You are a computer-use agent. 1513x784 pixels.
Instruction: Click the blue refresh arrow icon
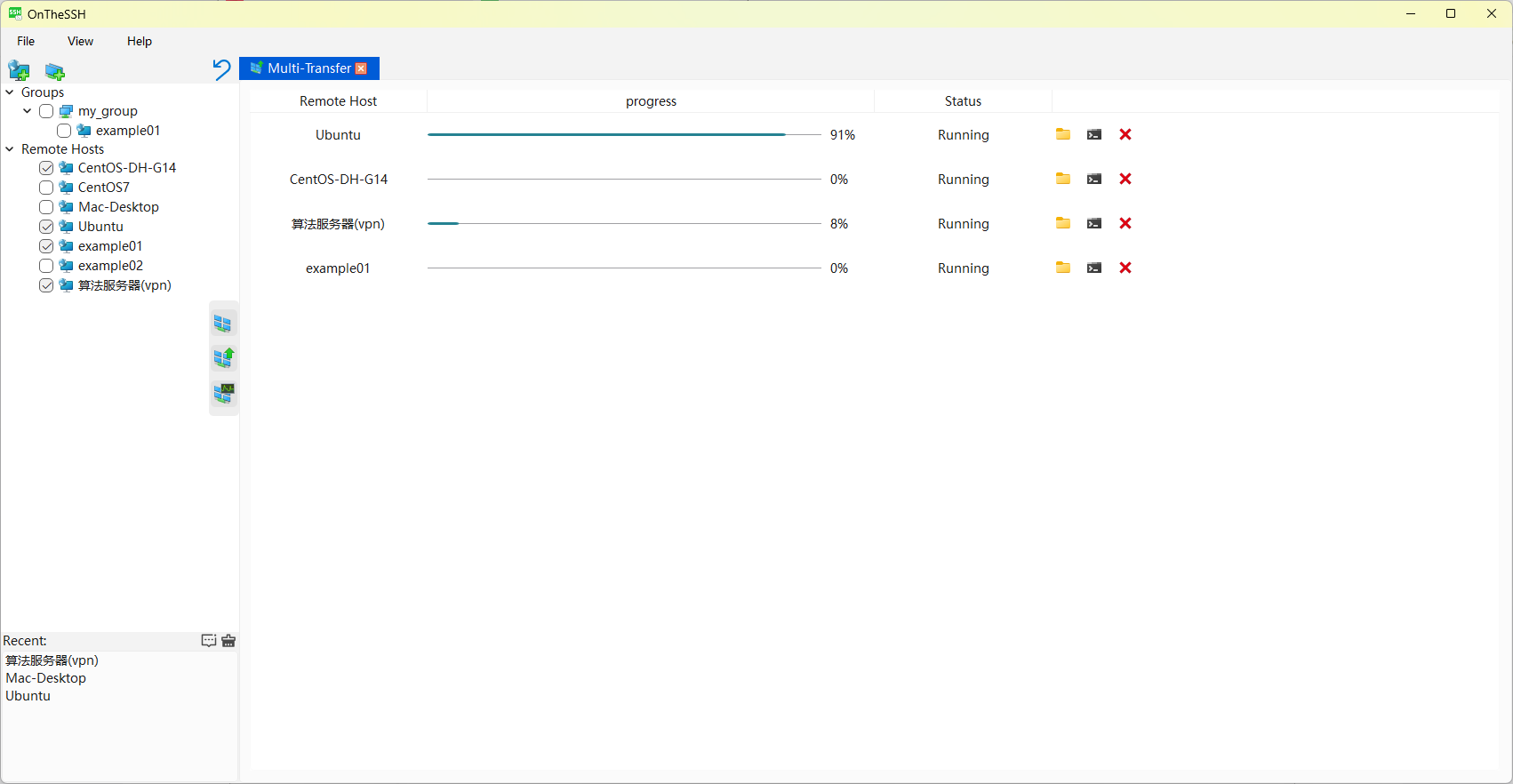pos(221,69)
